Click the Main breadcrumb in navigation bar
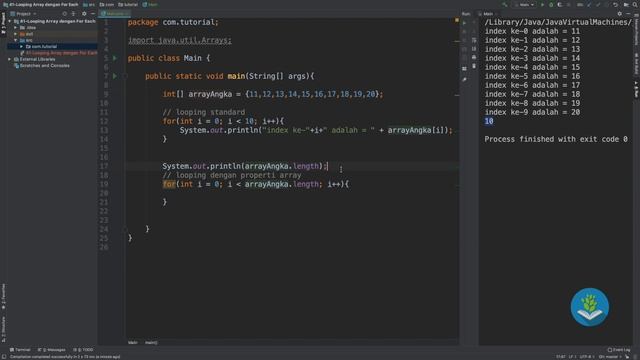 tap(150, 4)
